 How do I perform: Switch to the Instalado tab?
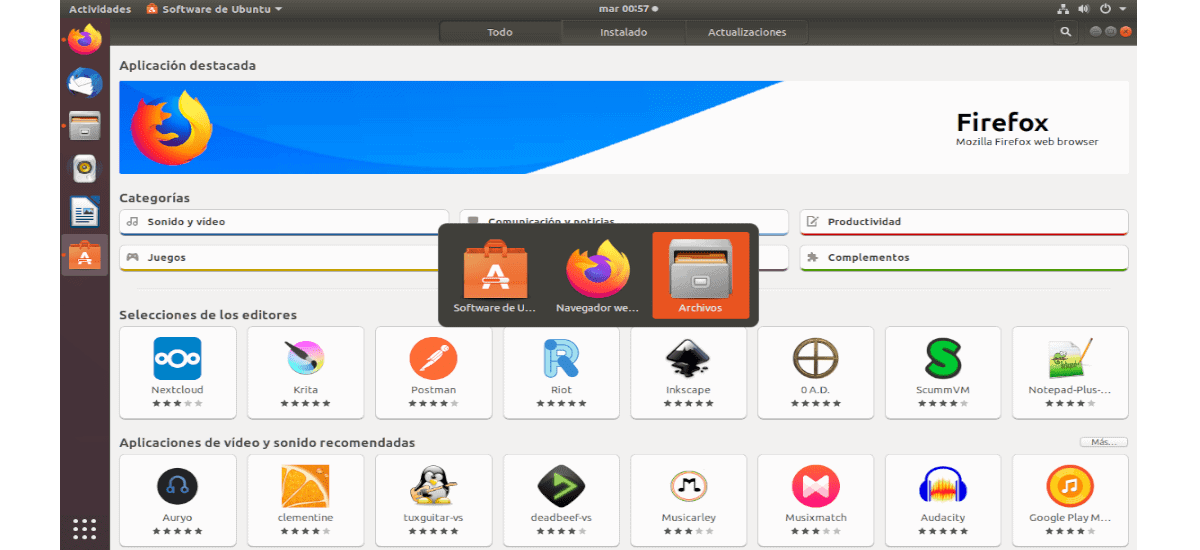623,32
